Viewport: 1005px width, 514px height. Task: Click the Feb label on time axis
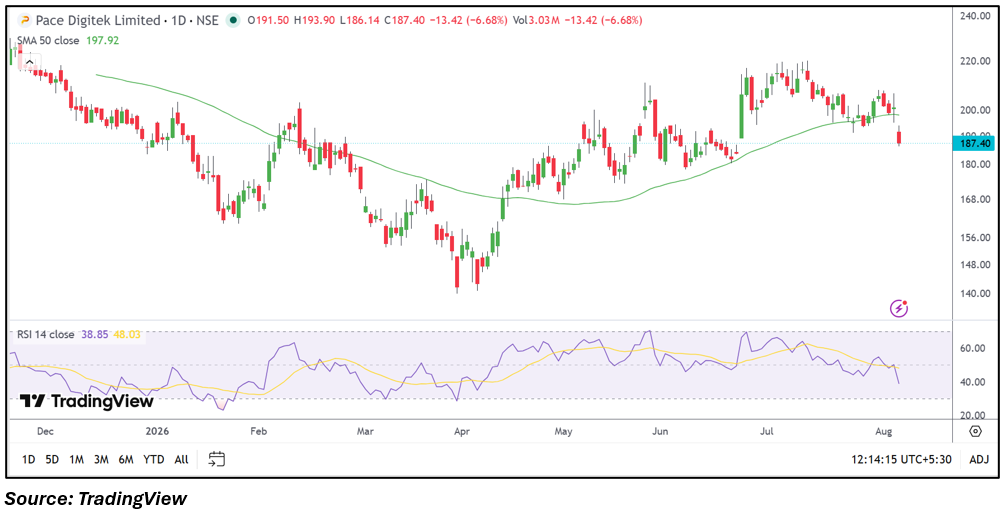pos(258,431)
